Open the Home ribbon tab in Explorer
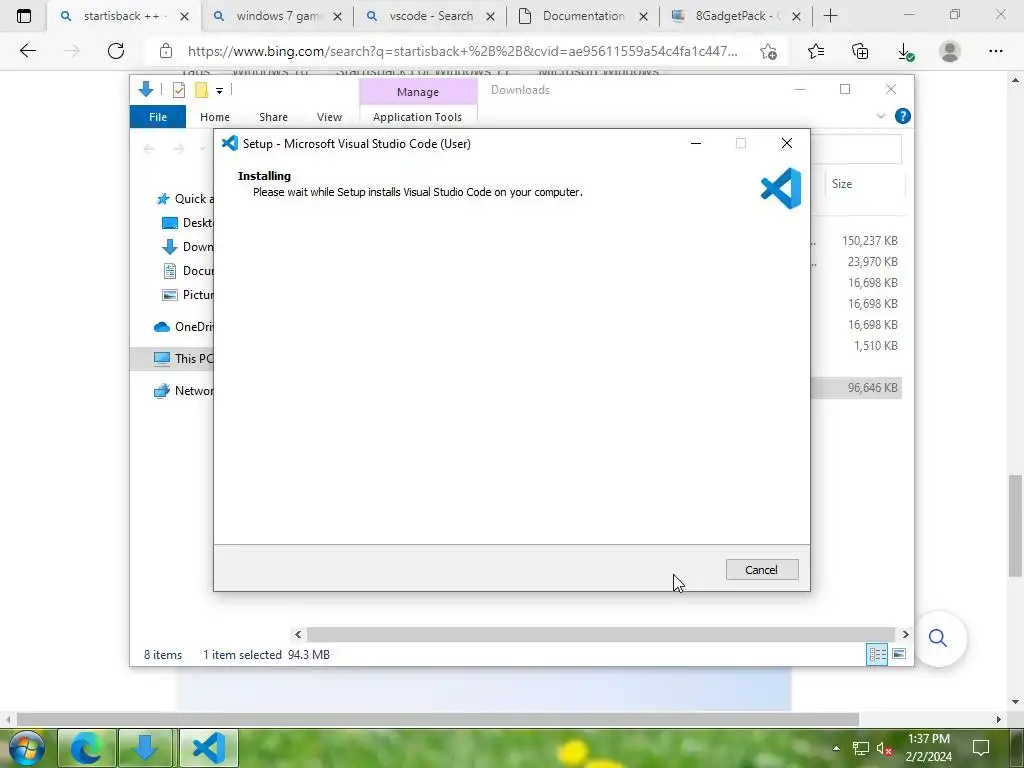The height and width of the screenshot is (768, 1024). [x=215, y=117]
